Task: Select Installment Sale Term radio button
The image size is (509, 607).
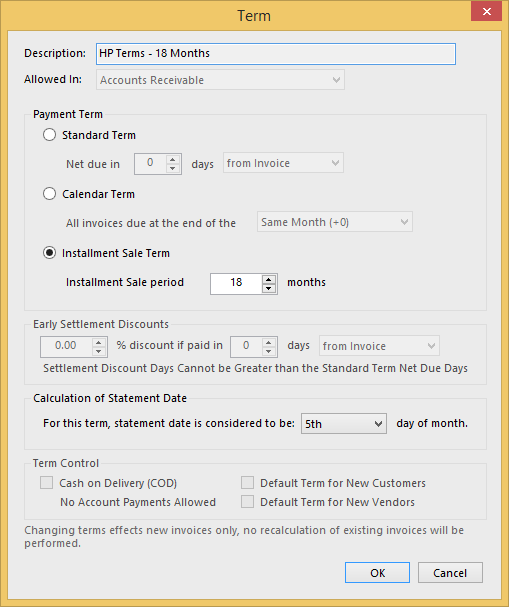Action: pos(50,253)
